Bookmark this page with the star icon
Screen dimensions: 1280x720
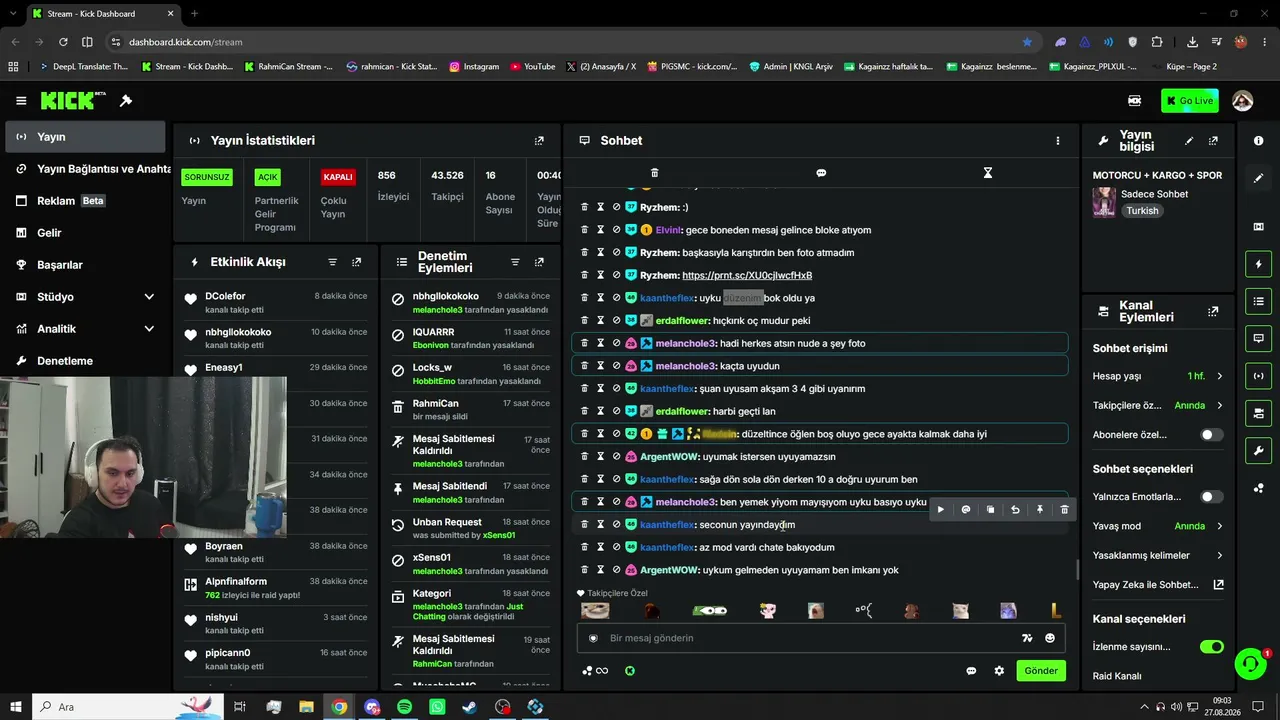coord(1027,42)
